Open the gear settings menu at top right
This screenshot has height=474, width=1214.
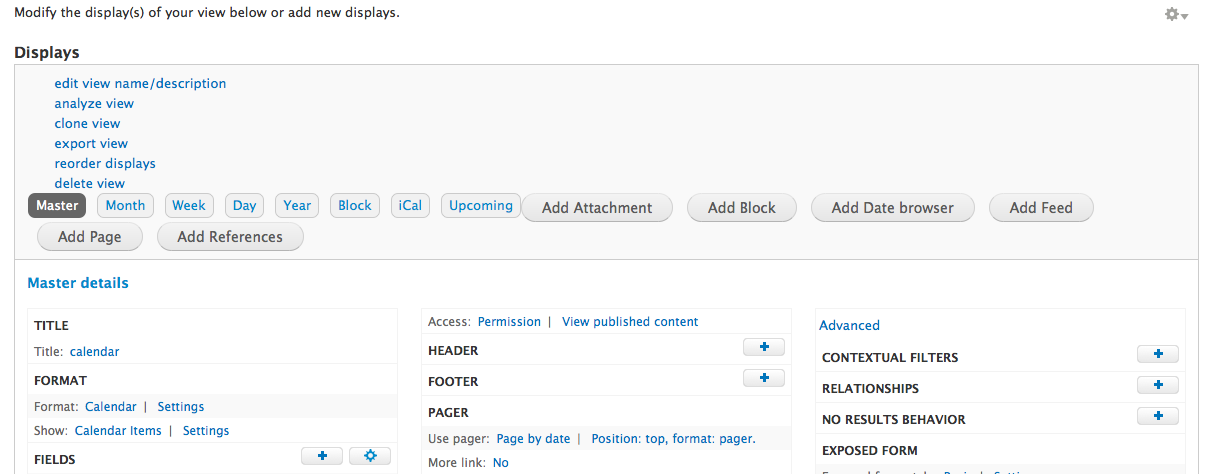click(1175, 15)
